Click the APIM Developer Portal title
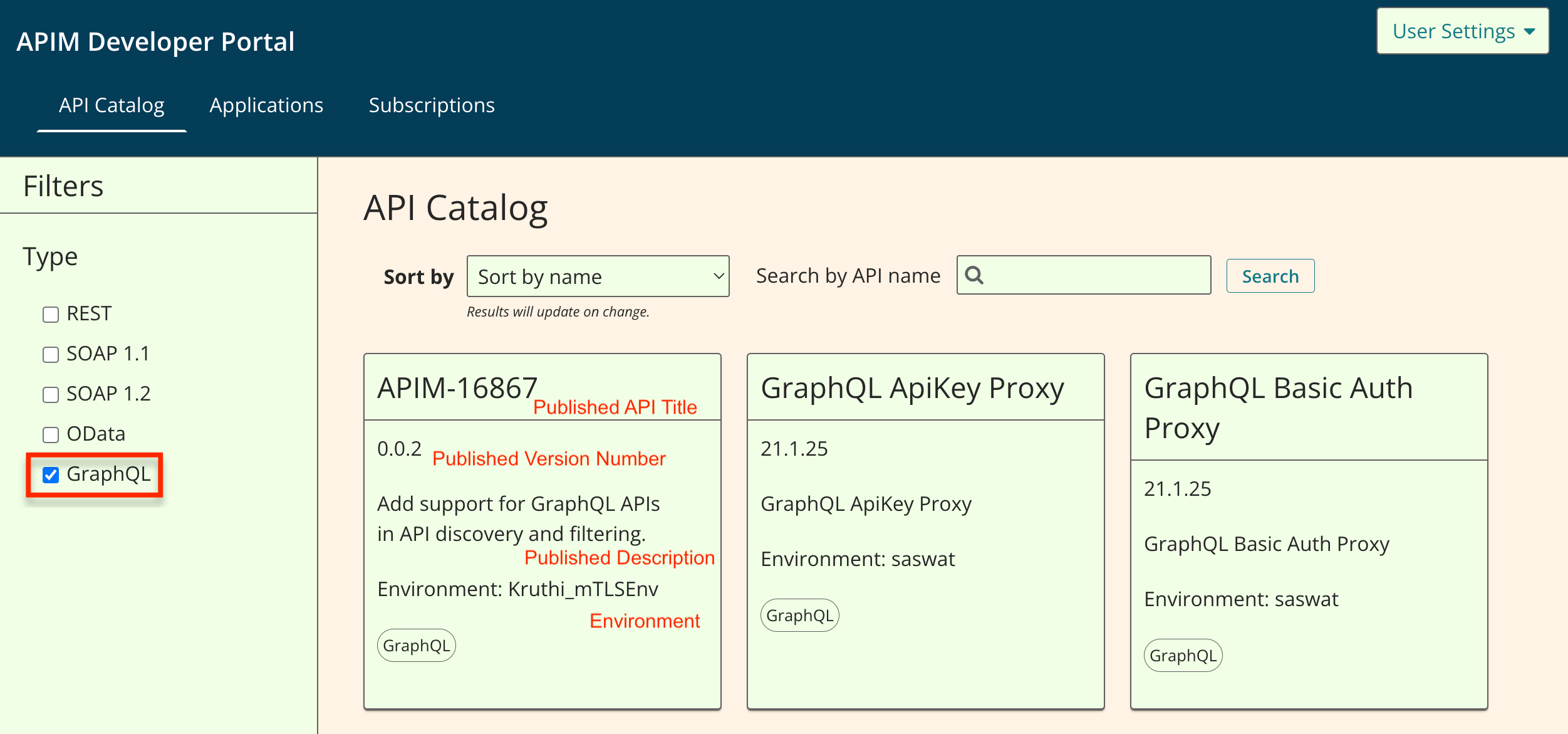The width and height of the screenshot is (1568, 734). [155, 42]
